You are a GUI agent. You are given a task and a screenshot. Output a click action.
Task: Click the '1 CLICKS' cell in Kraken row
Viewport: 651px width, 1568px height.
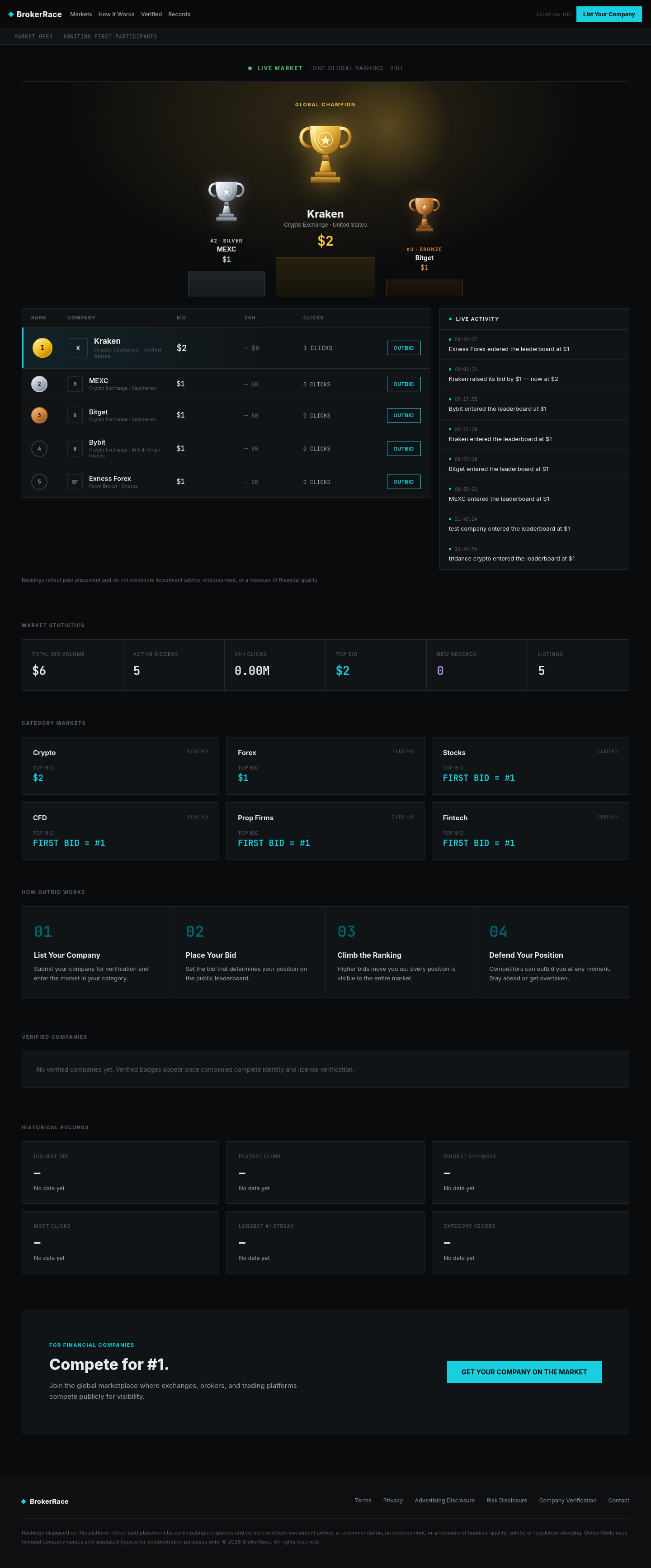(x=318, y=348)
